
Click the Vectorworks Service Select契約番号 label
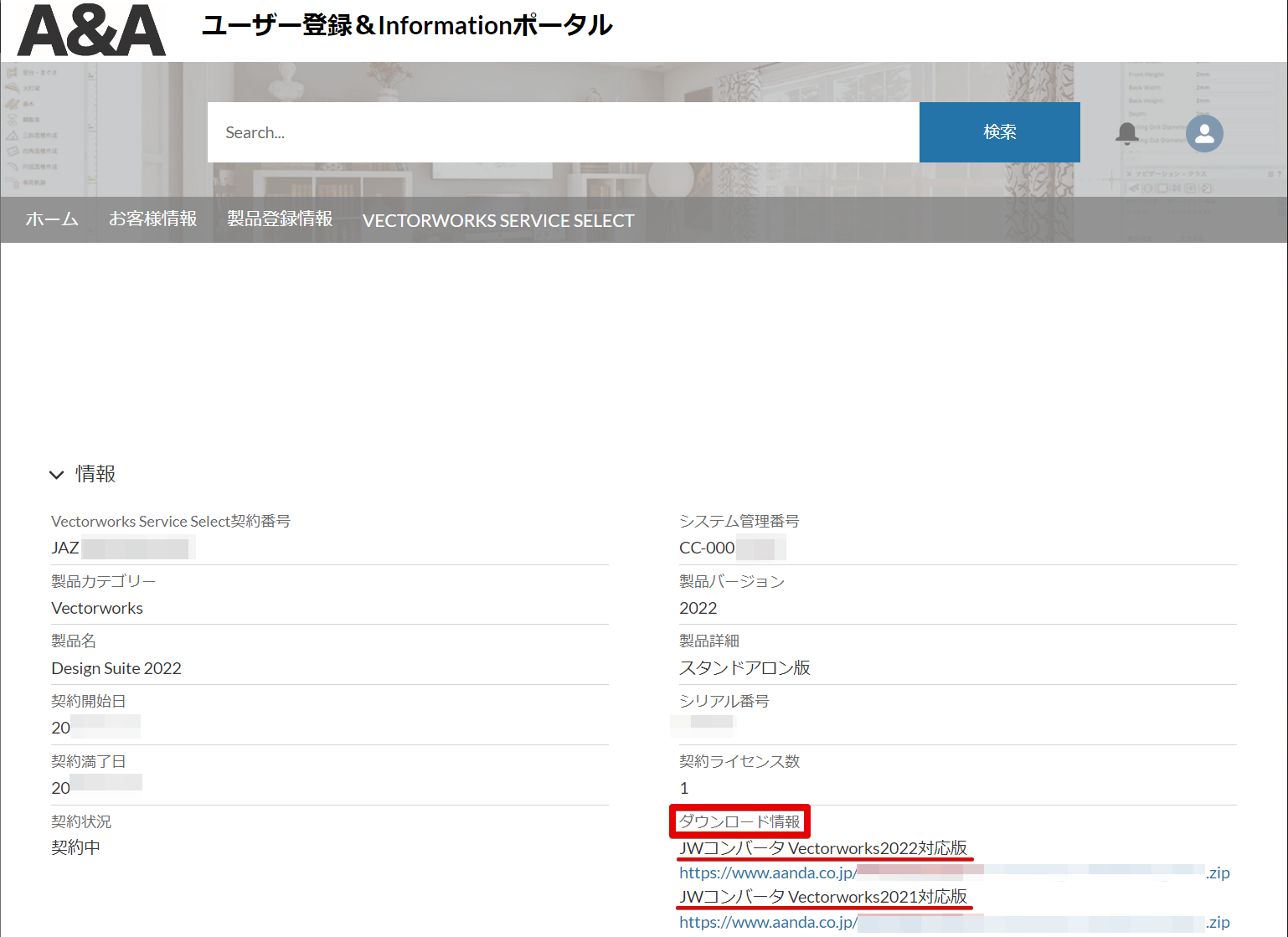pos(171,521)
